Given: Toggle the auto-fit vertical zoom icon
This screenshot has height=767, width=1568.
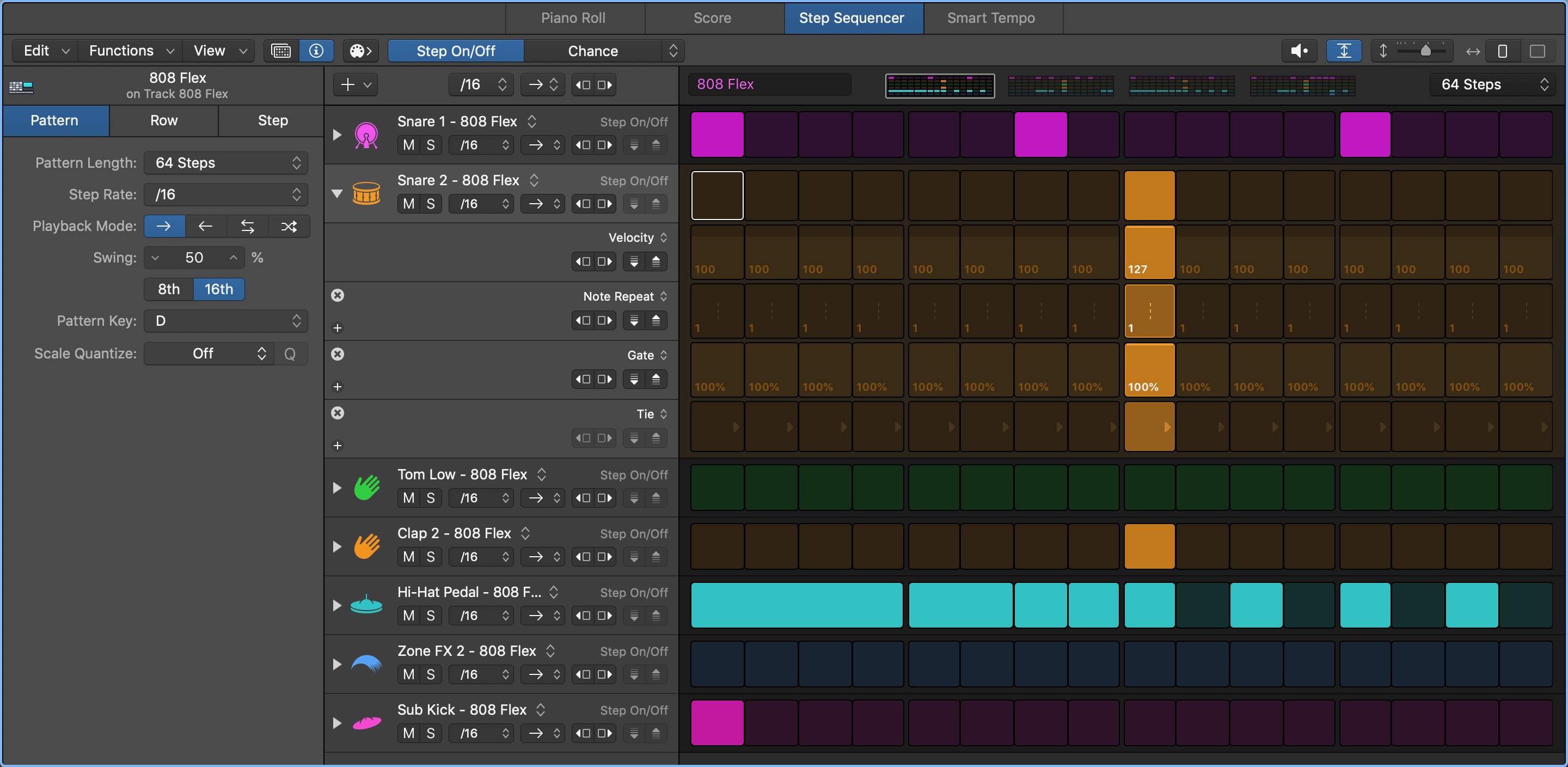Looking at the screenshot, I should [x=1344, y=51].
